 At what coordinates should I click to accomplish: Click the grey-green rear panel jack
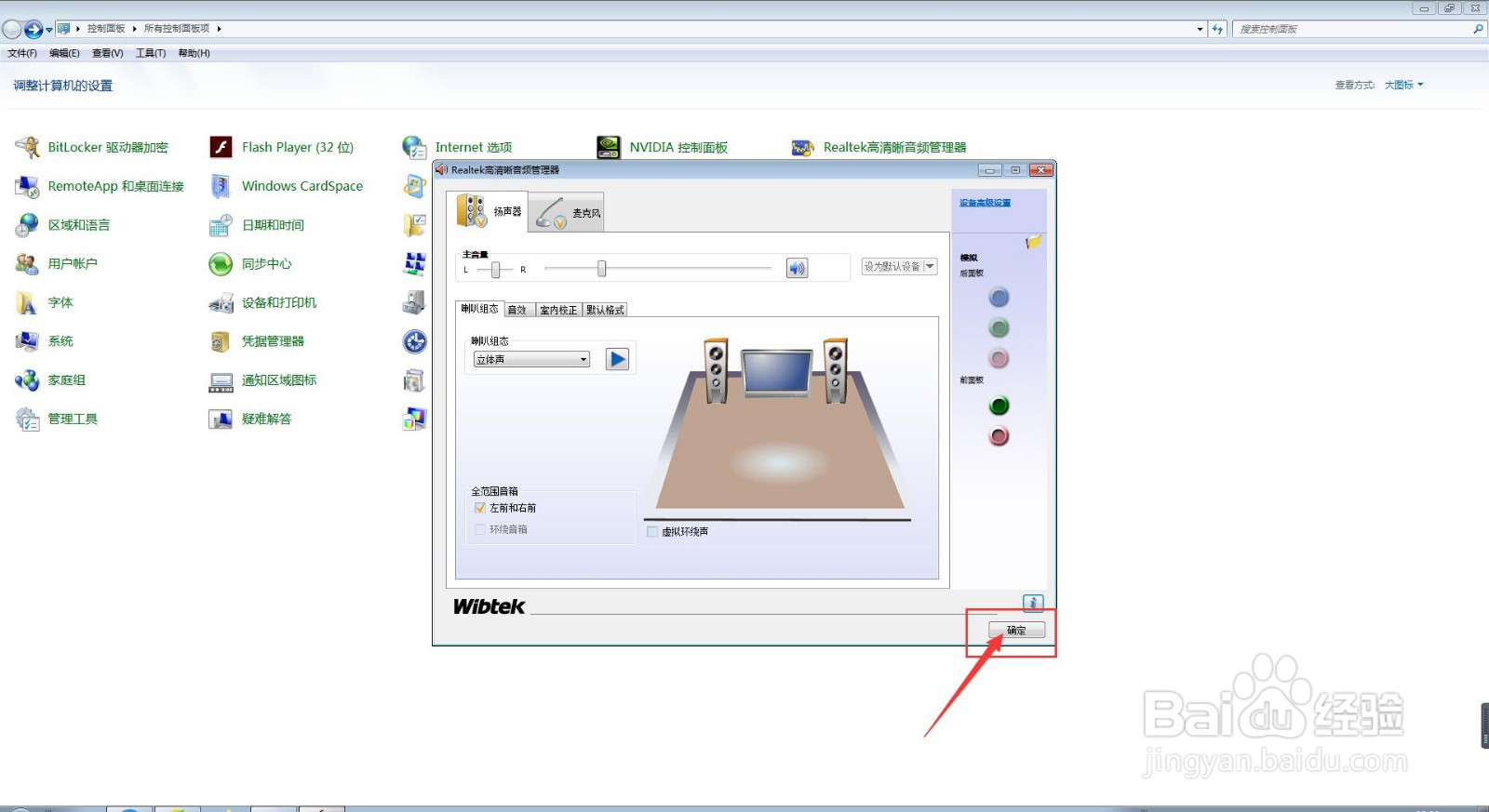[999, 327]
